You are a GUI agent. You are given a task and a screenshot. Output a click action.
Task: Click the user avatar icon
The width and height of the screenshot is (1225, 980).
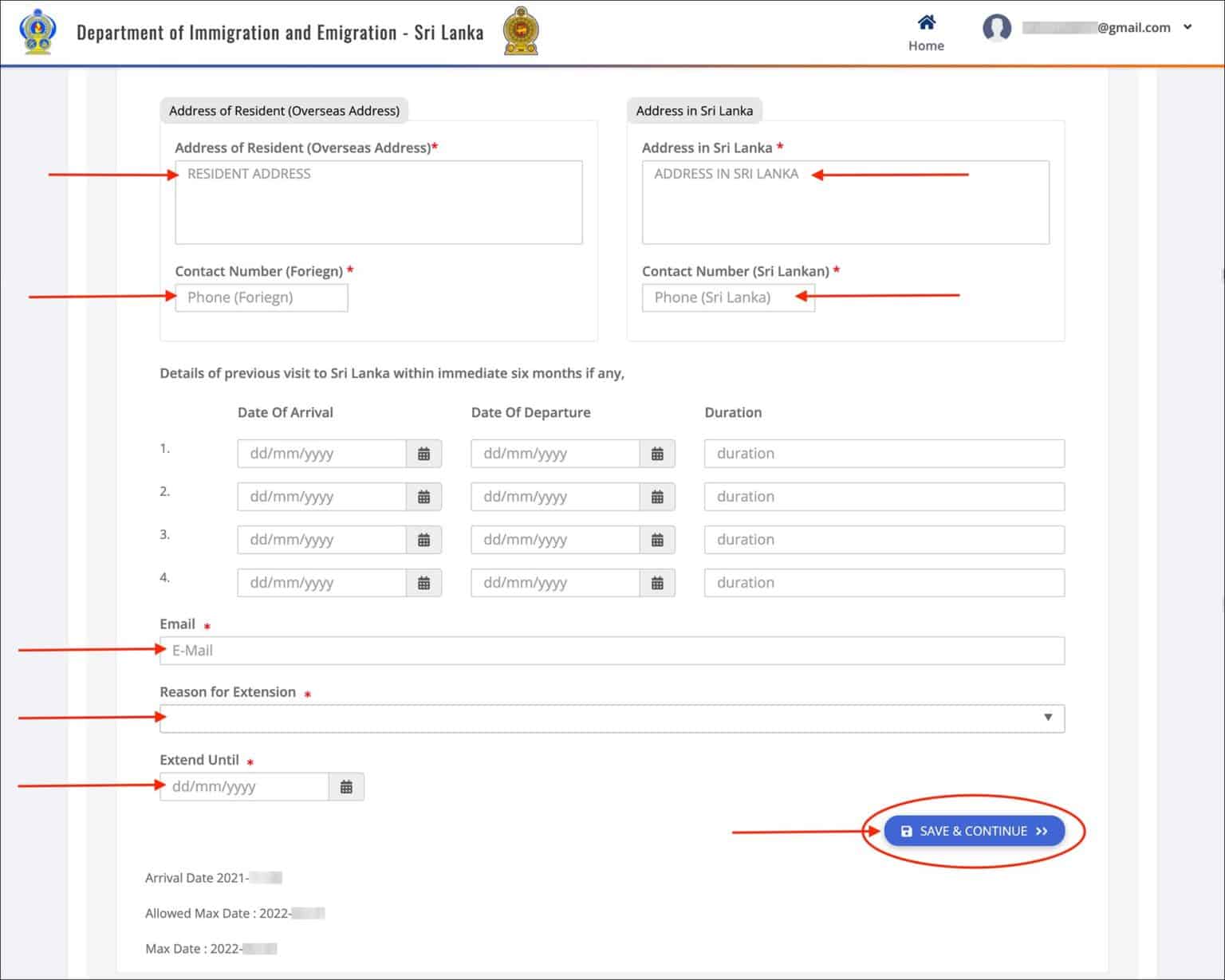(997, 28)
